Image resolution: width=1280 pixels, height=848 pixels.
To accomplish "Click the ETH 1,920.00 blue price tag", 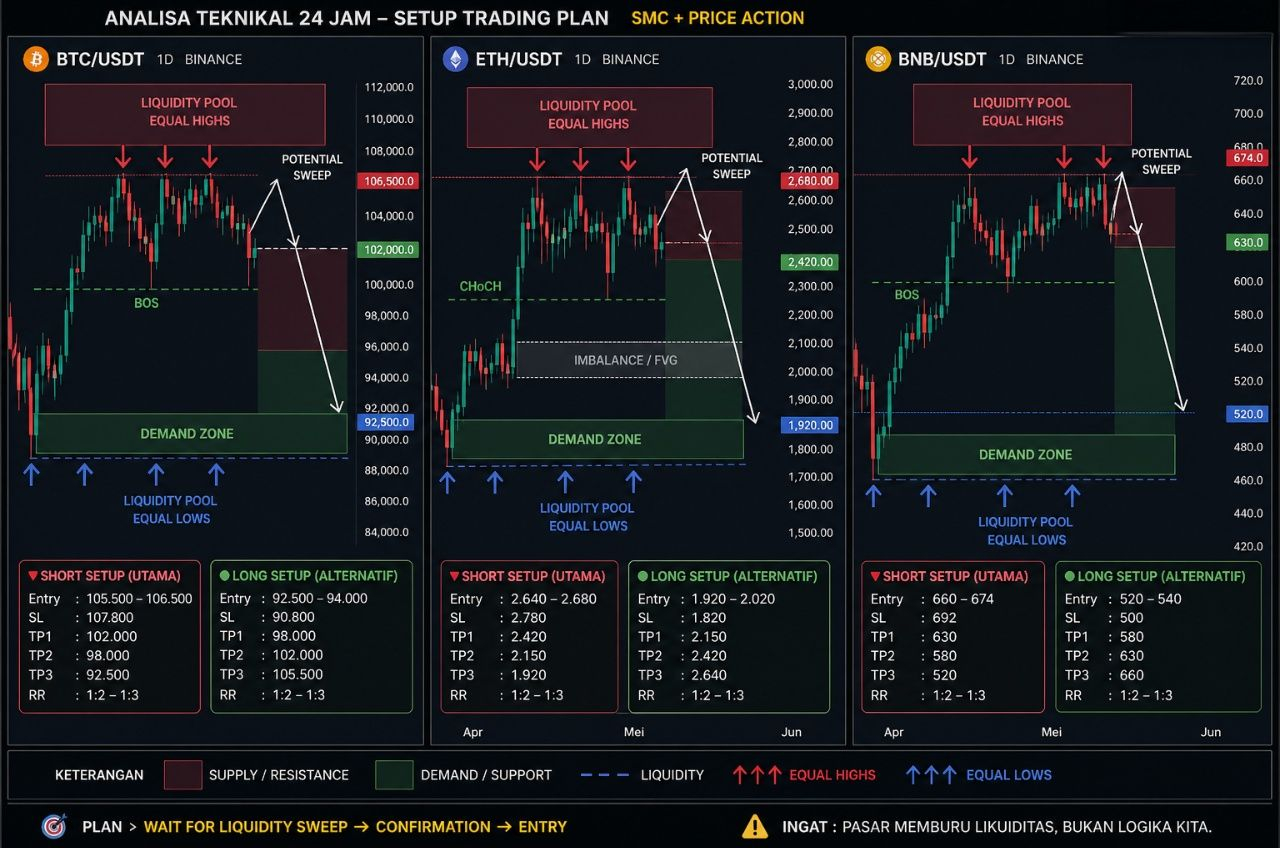I will pyautogui.click(x=808, y=425).
